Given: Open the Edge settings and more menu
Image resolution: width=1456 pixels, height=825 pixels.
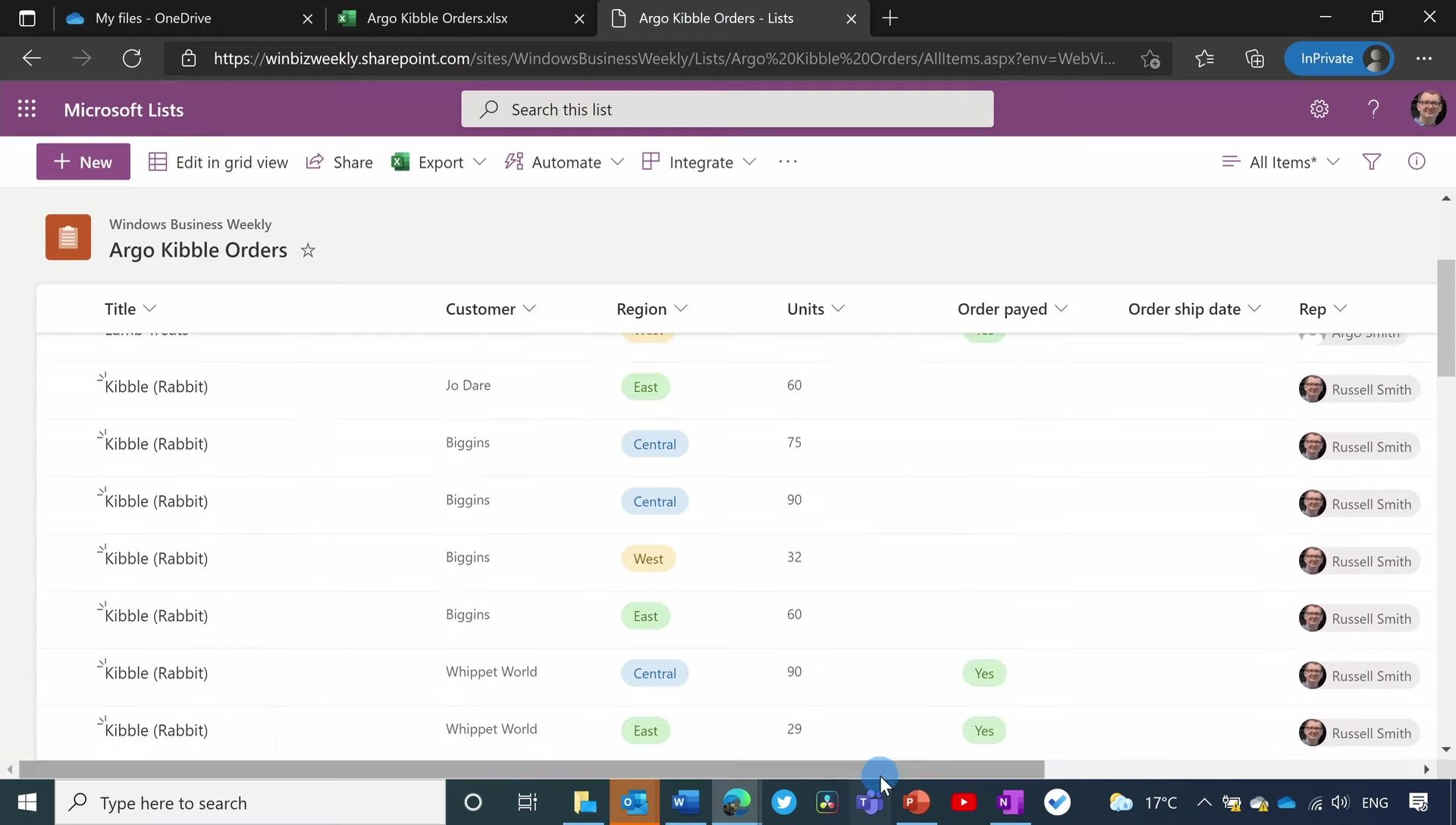Looking at the screenshot, I should (1423, 58).
